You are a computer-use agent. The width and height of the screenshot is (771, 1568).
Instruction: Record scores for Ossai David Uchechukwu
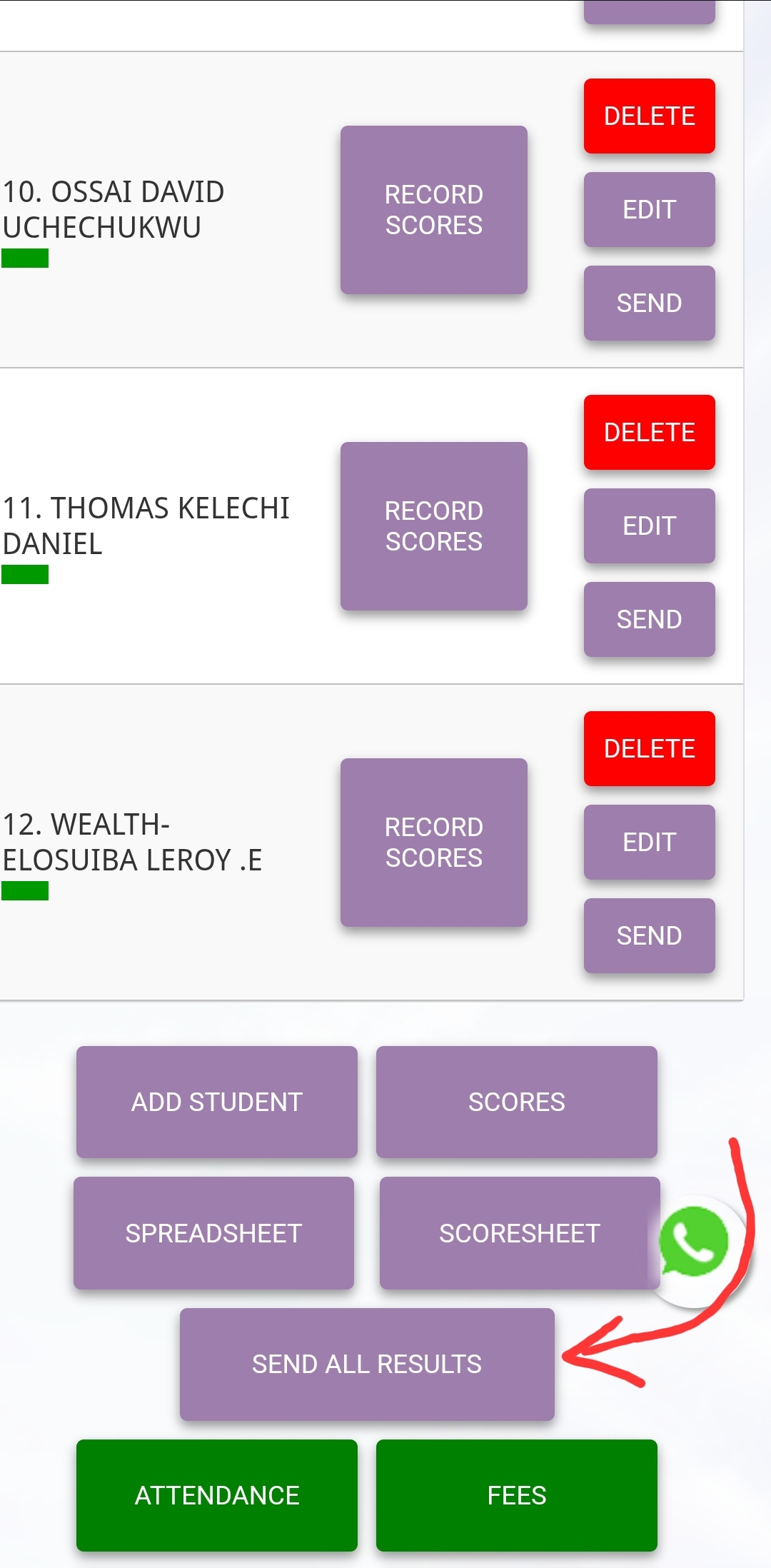point(433,210)
